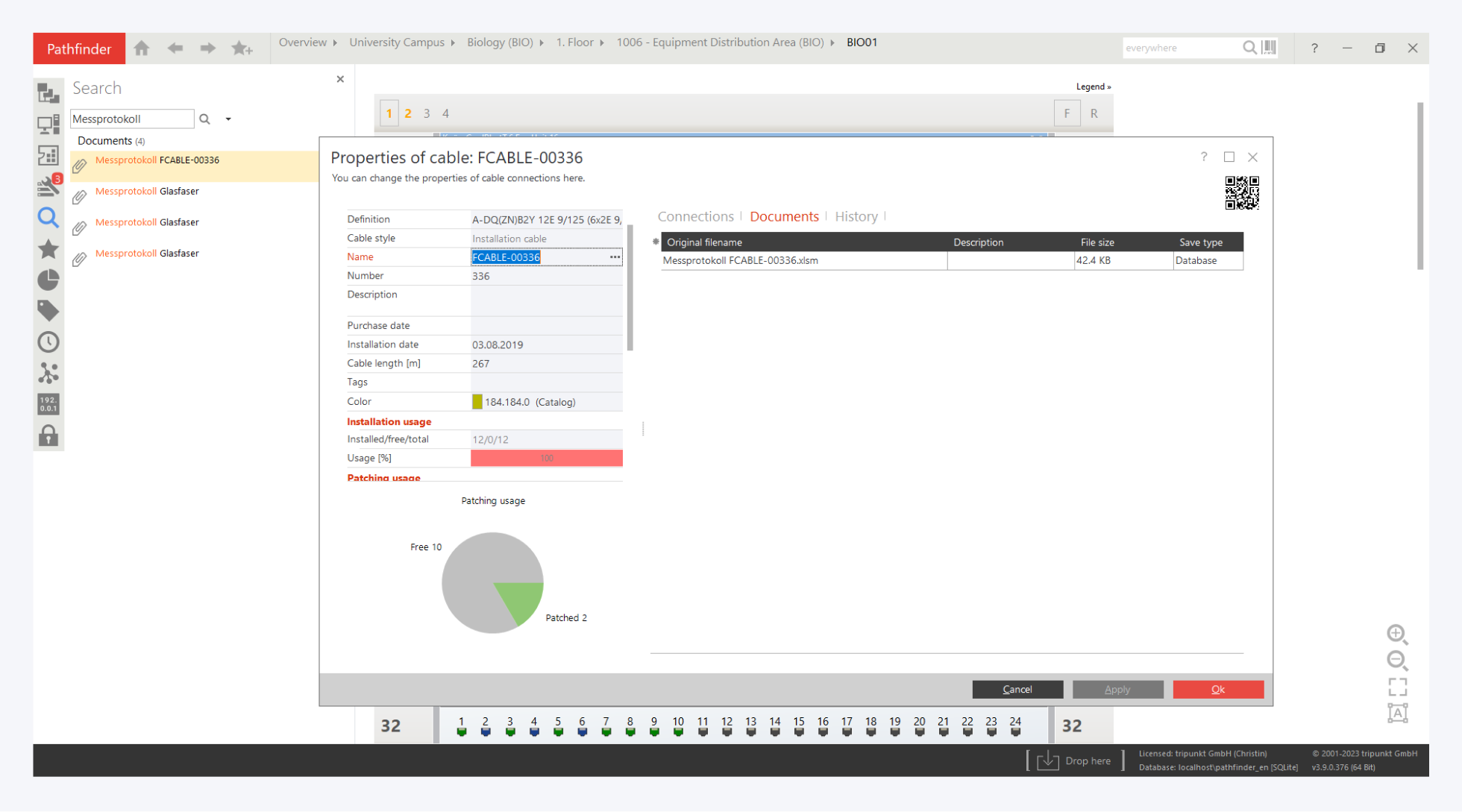Viewport: 1462px width, 812px height.
Task: Click the Home icon in toolbar
Action: 142,48
